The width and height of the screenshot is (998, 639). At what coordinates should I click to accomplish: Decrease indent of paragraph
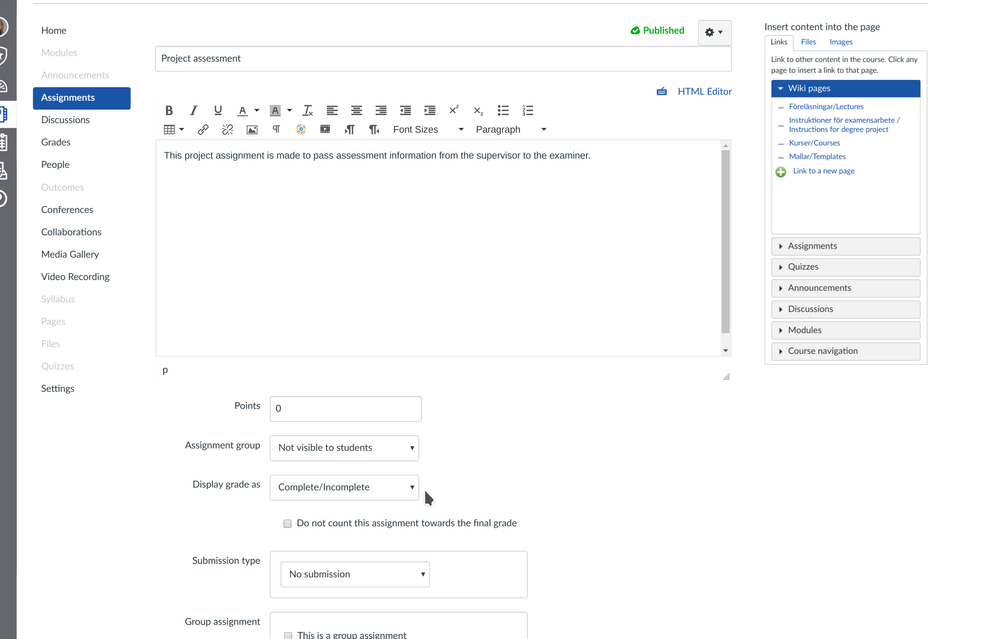pos(405,111)
